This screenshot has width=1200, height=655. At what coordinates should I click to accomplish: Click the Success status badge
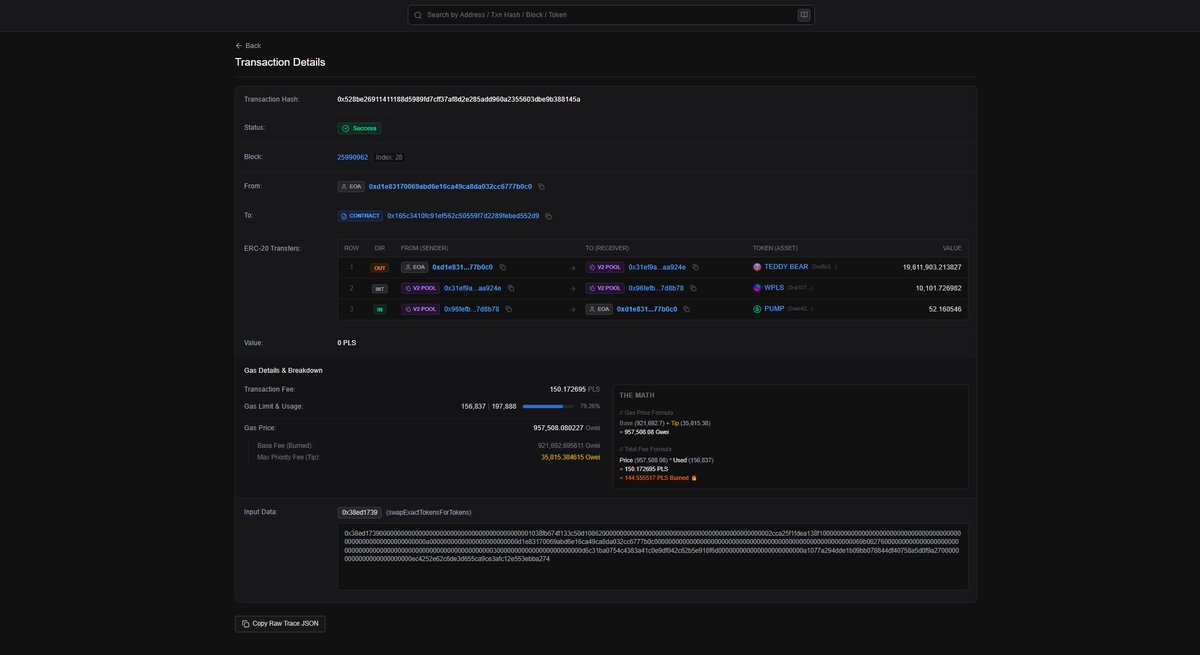(x=359, y=128)
